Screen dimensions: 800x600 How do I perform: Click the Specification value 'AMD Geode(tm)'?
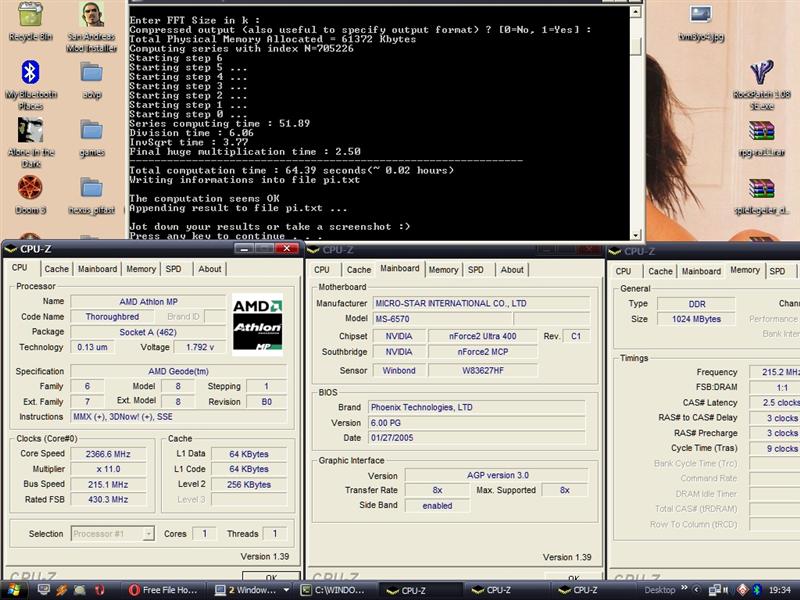[x=179, y=371]
